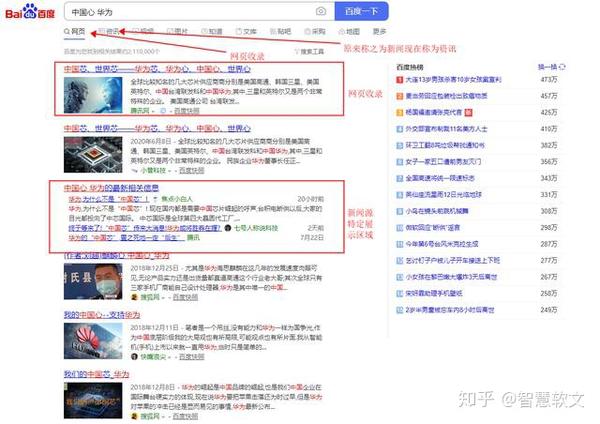
Task: Open the 文库 tab
Action: point(246,31)
